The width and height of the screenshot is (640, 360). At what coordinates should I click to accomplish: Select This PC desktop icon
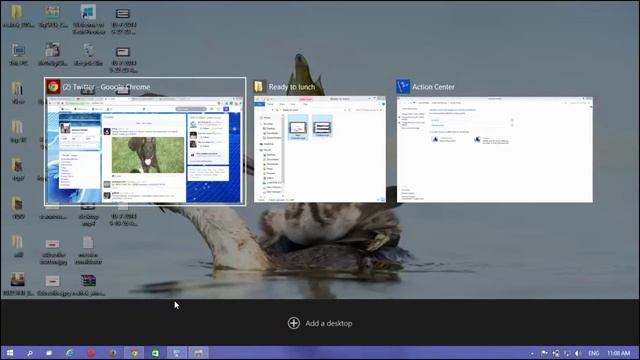[18, 55]
